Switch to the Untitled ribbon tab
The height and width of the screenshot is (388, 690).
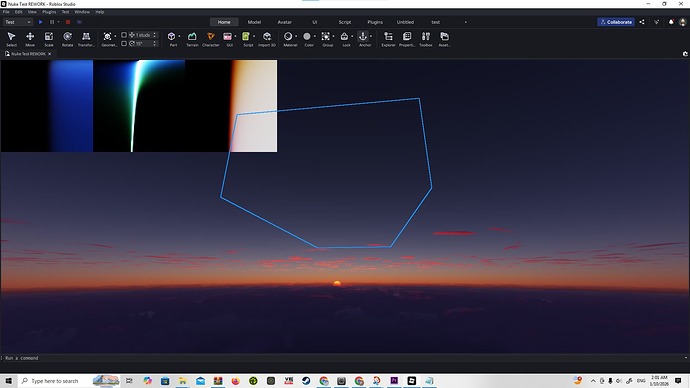tap(405, 22)
